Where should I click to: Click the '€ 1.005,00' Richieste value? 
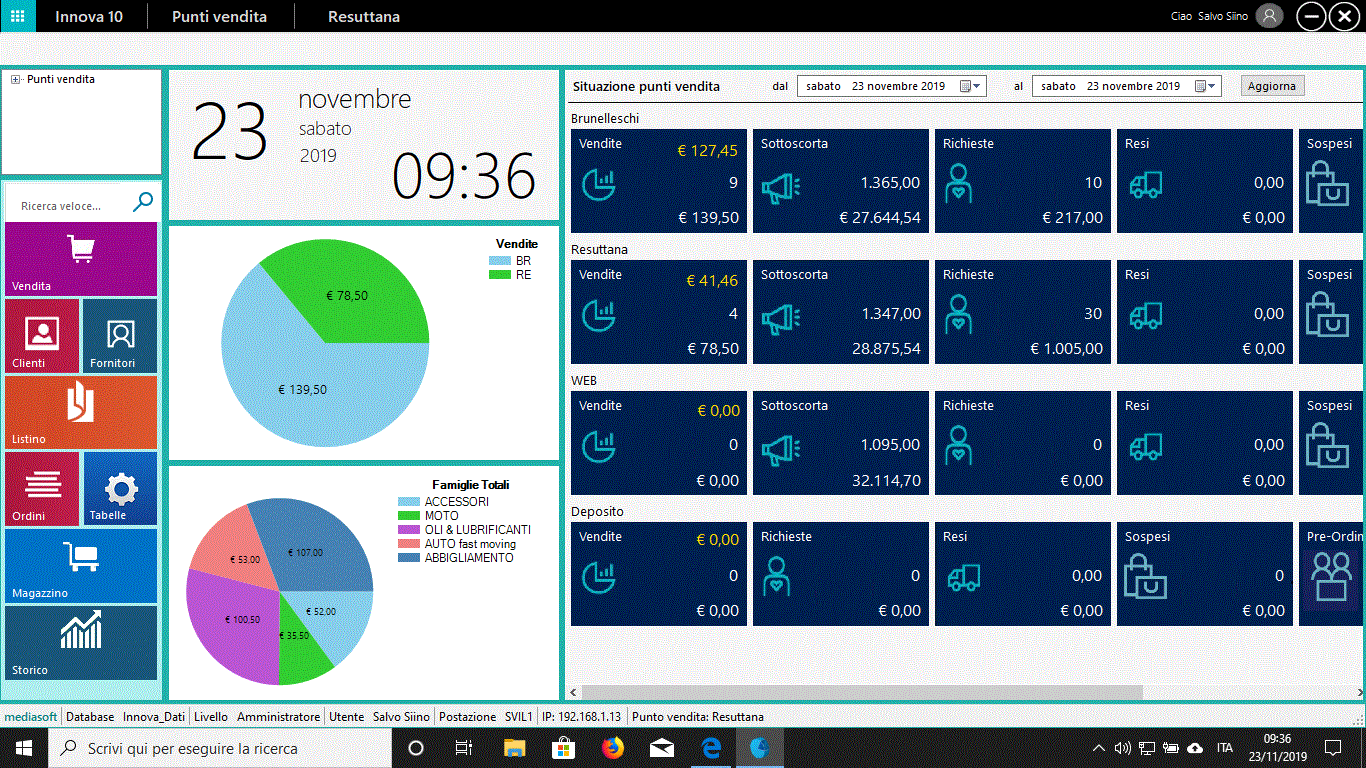(1067, 349)
